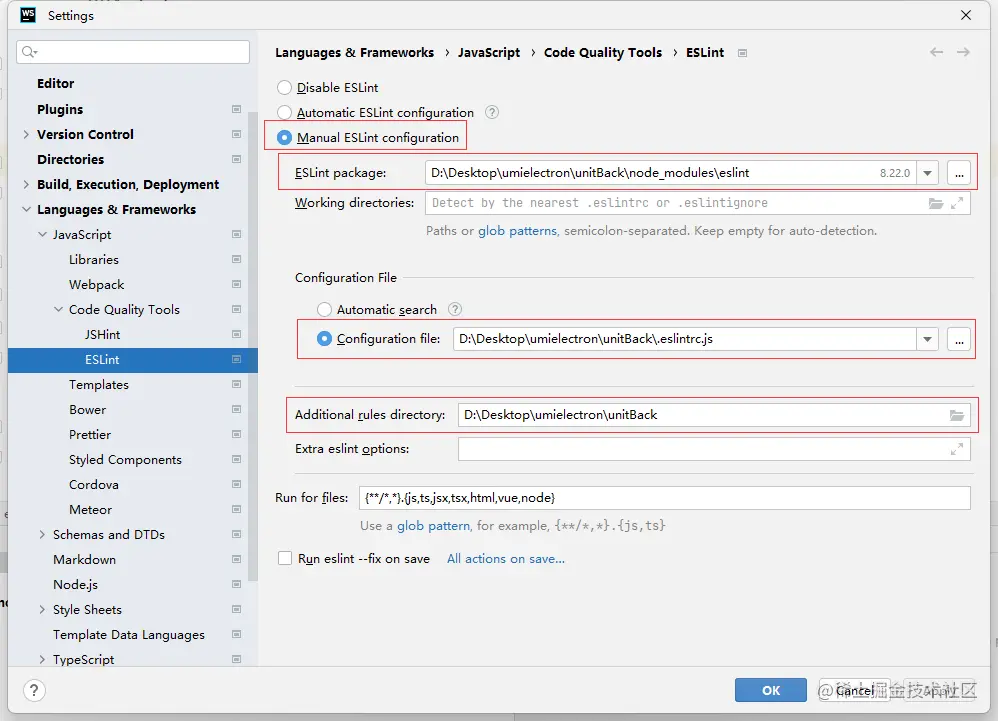Click the project-level icon on the ESLint row
Viewport: 998px width, 721px height.
click(x=236, y=360)
